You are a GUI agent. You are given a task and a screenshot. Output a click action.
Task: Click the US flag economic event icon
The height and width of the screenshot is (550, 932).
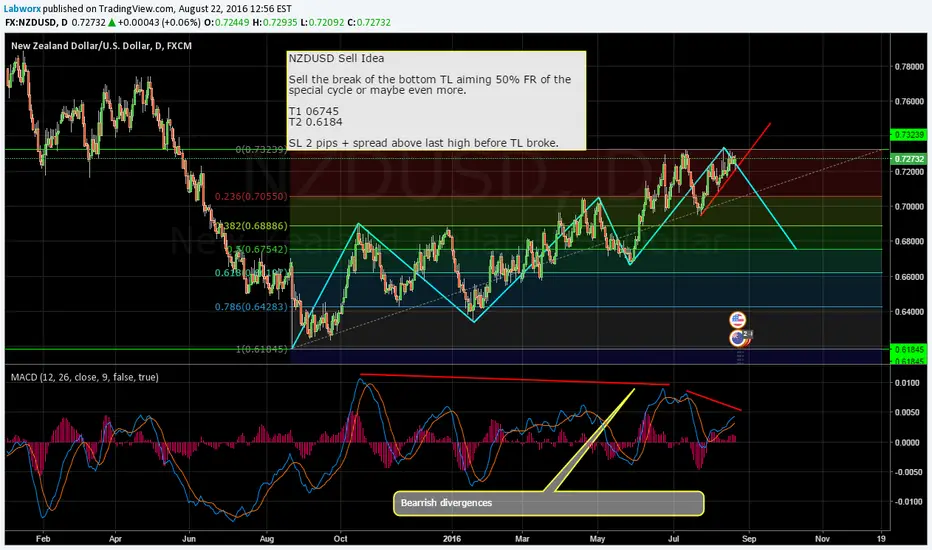[x=738, y=320]
